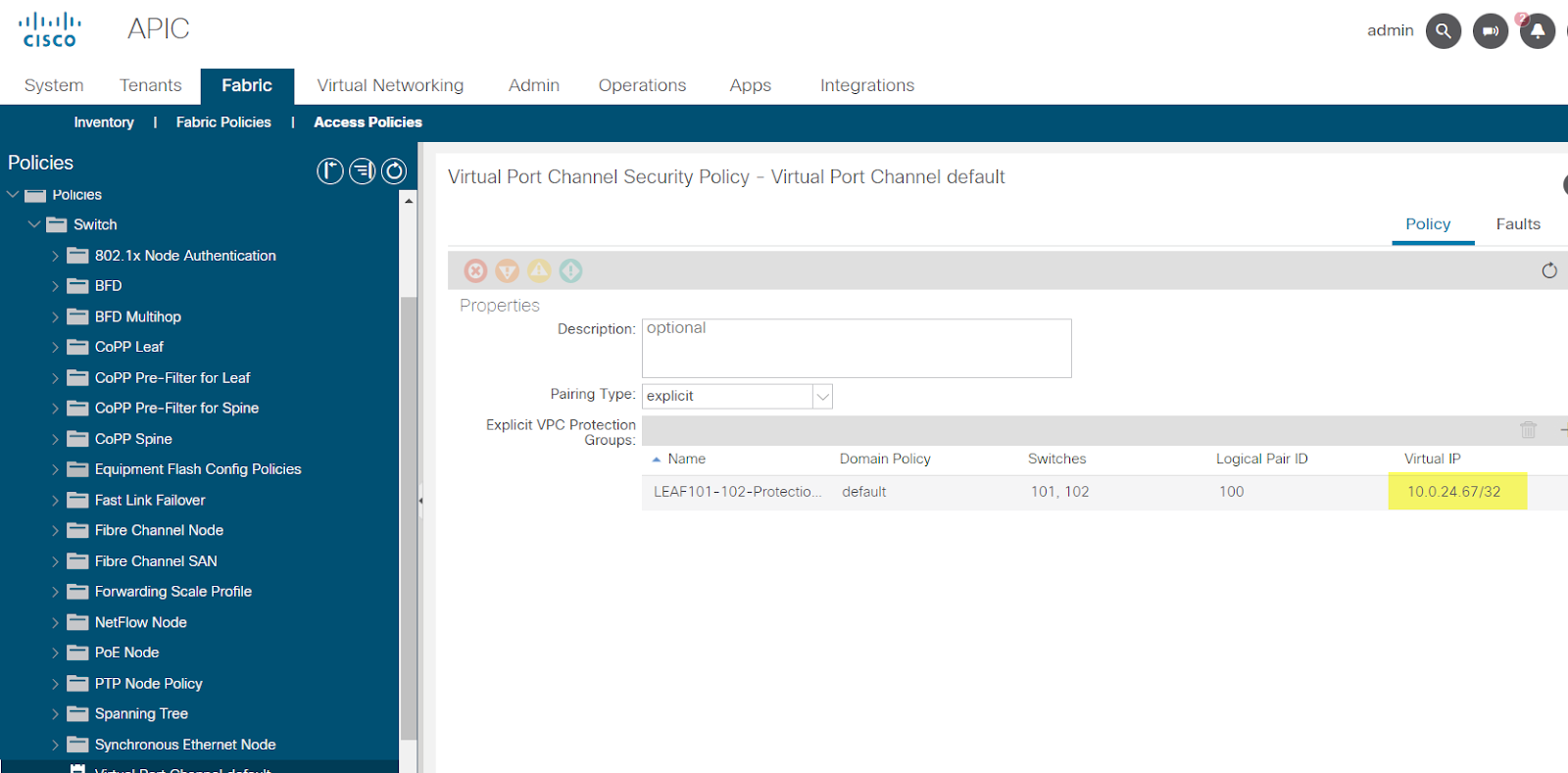Open the Fibre Channel Node item
The image size is (1568, 773).
pyautogui.click(x=159, y=530)
